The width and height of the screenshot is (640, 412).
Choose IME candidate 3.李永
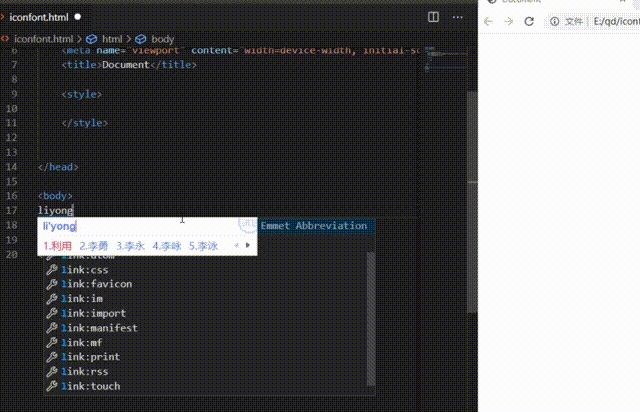131,246
